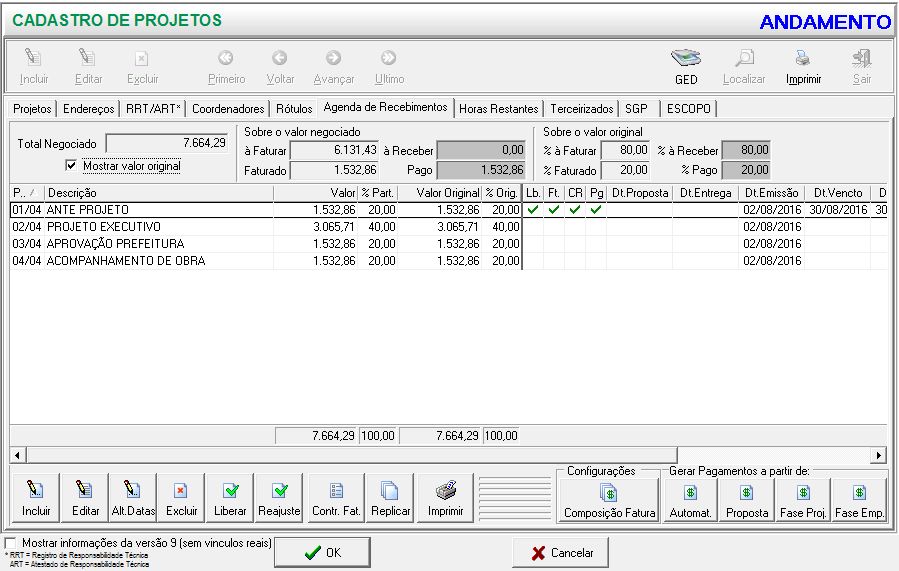Click the Total Negociado value field

coord(167,143)
